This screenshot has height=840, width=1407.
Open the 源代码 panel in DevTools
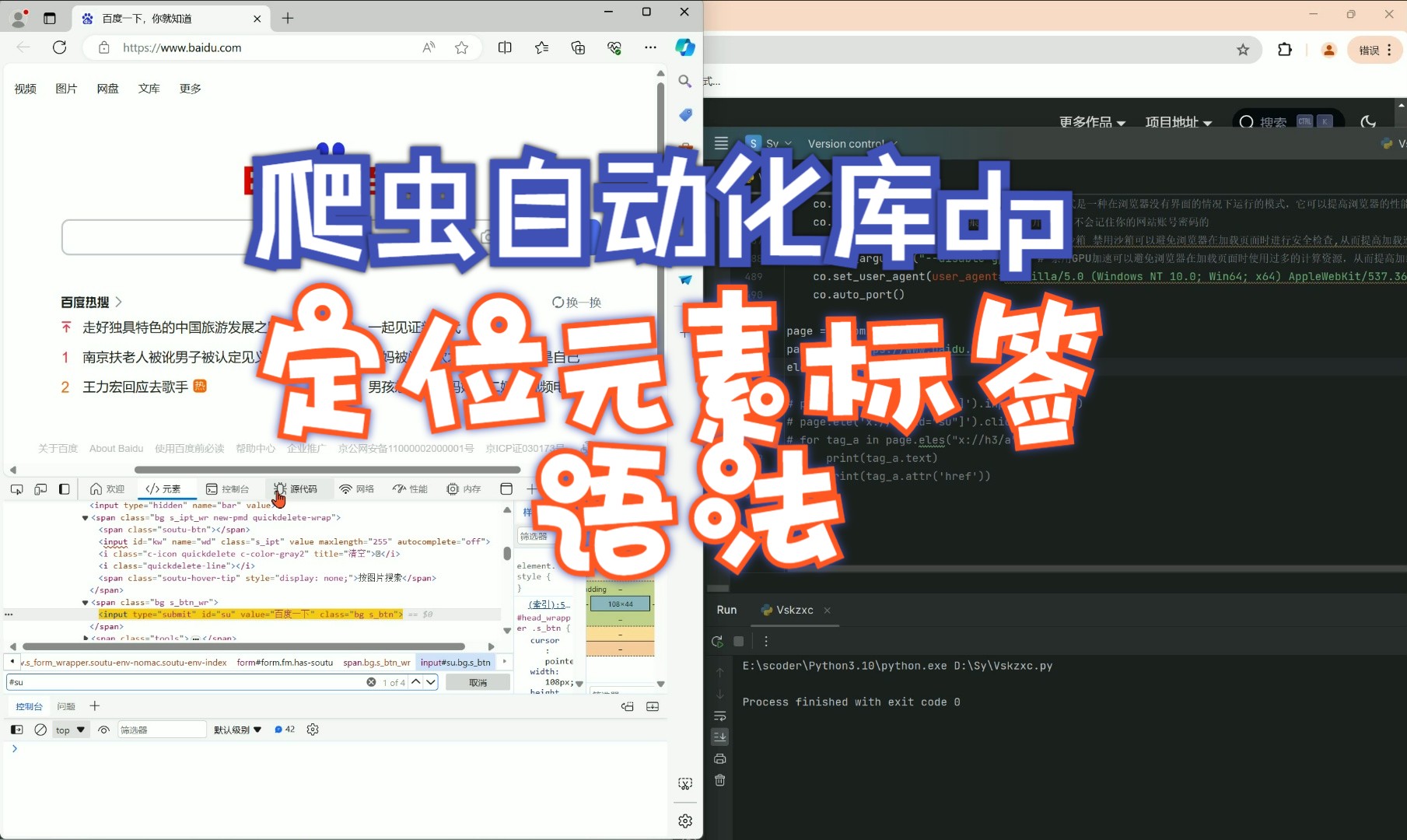point(298,488)
